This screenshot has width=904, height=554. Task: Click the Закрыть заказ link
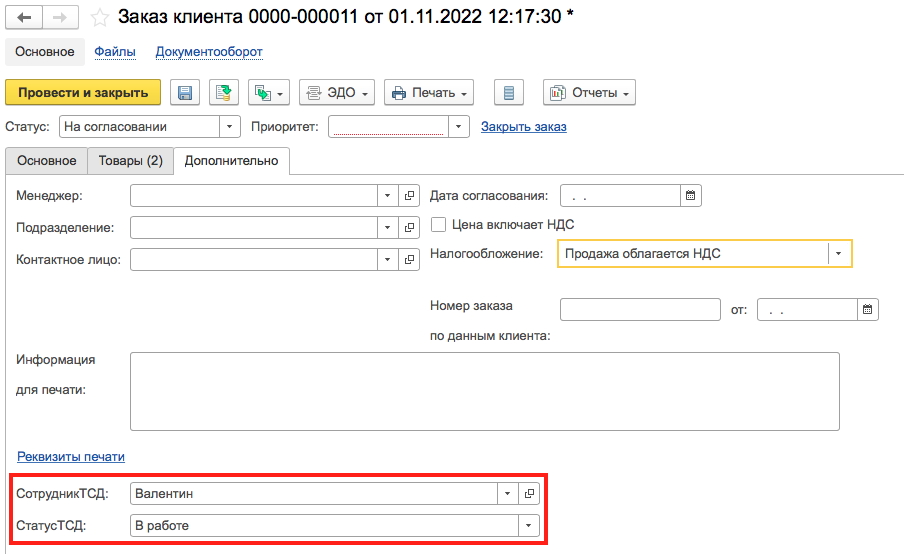[523, 127]
